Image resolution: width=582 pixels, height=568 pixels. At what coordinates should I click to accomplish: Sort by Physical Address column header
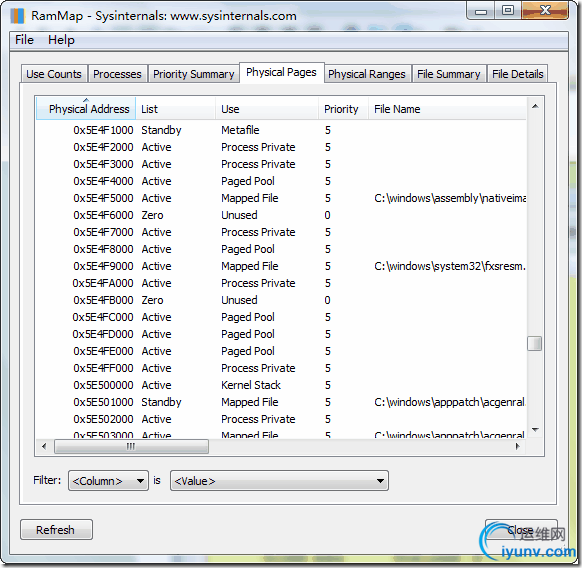click(86, 109)
